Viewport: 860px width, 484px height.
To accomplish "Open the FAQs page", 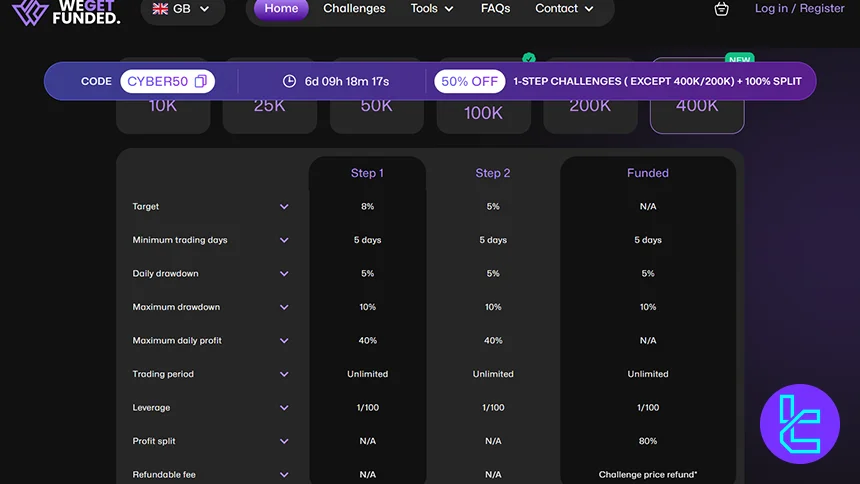I will click(x=495, y=9).
